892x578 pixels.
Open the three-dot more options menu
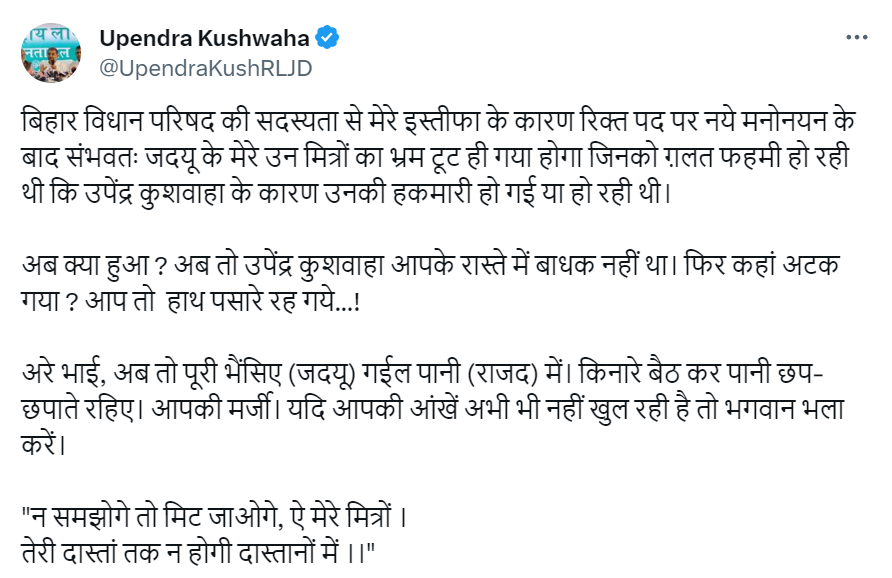857,38
